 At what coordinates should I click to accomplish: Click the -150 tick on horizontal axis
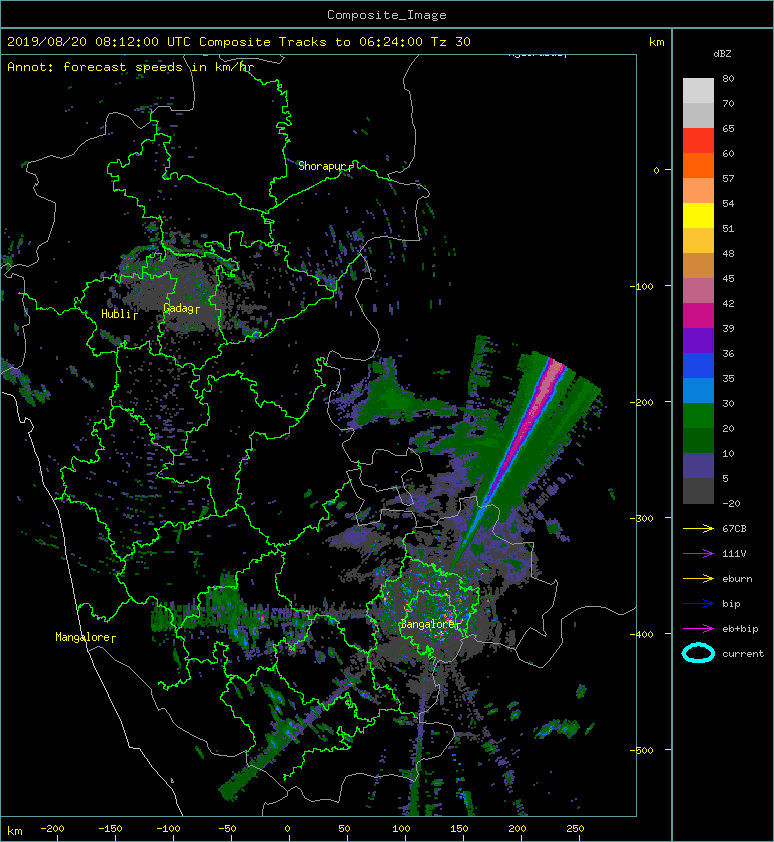point(110,829)
